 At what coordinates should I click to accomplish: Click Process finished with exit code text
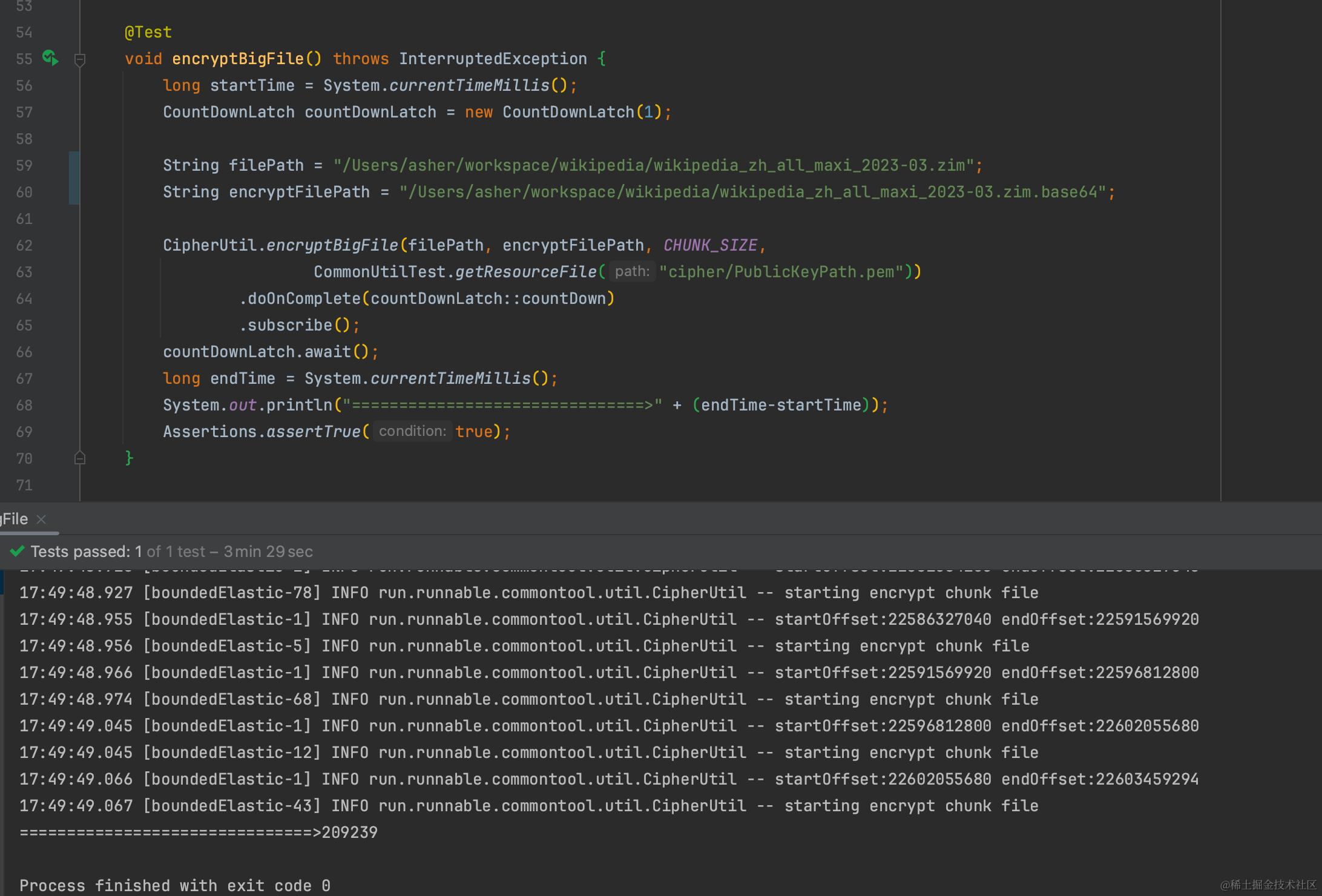(174, 886)
